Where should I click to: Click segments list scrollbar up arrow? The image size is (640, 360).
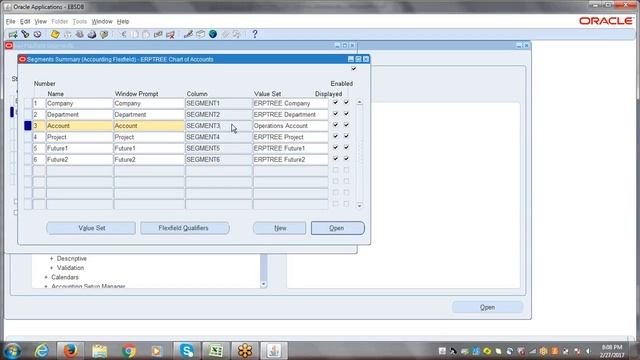click(360, 102)
